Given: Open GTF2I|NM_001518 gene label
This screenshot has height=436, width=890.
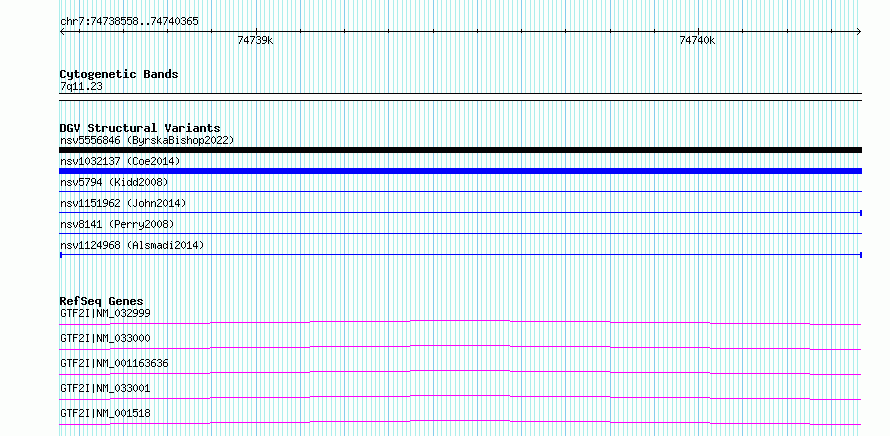Looking at the screenshot, I should point(105,413).
